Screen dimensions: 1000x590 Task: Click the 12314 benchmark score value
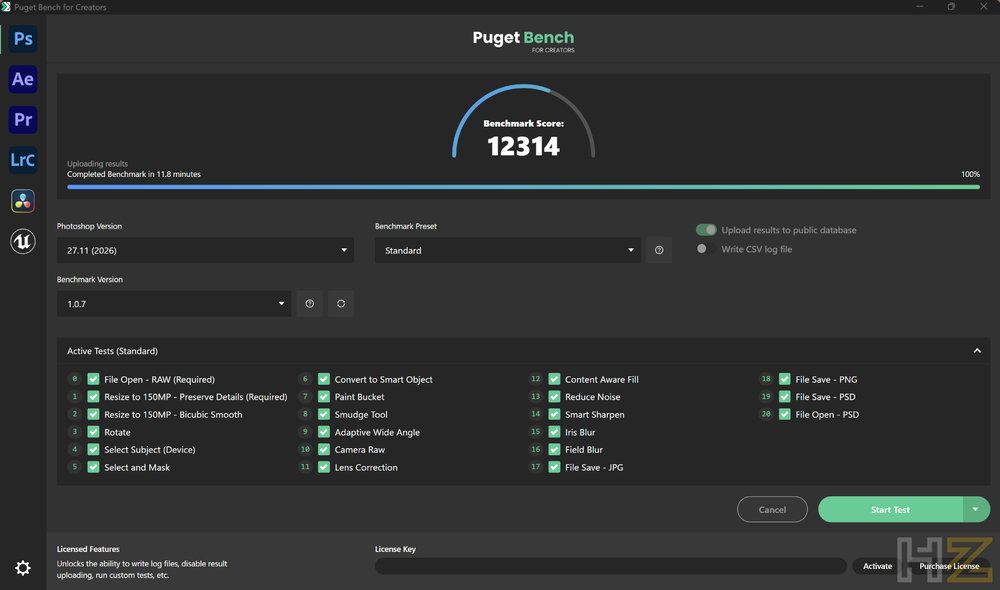coord(524,146)
